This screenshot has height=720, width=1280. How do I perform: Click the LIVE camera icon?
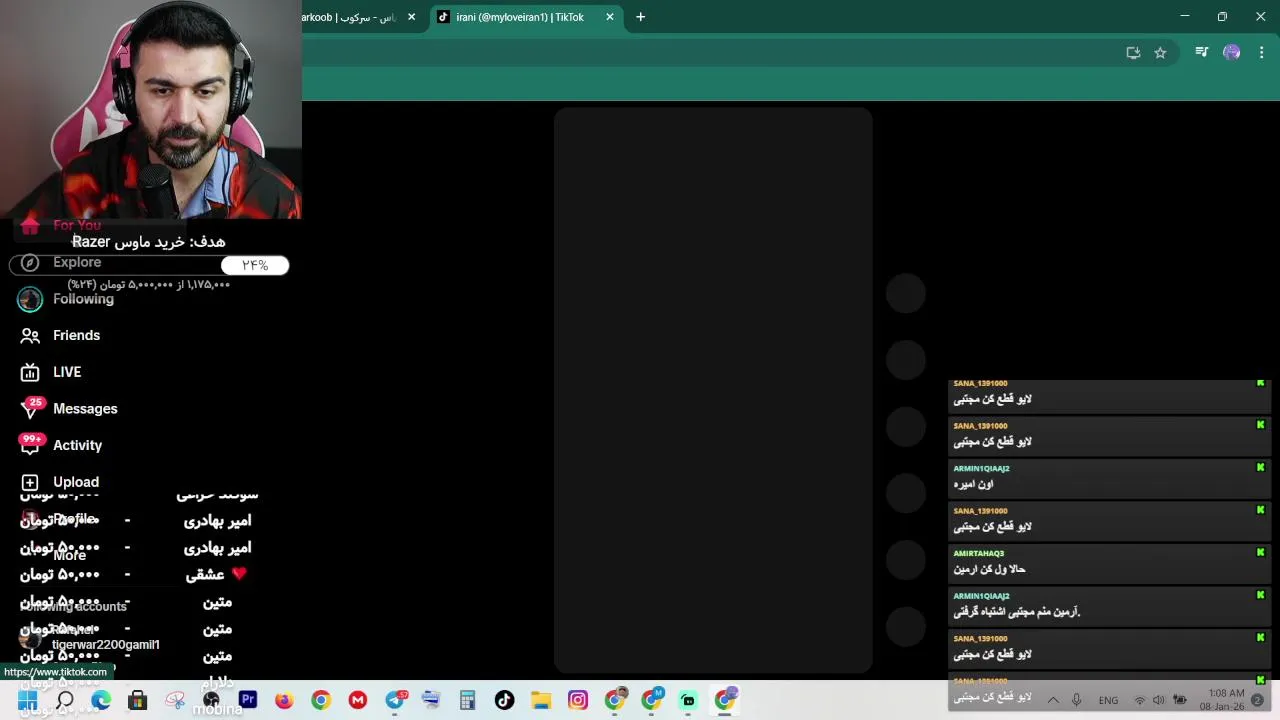[x=30, y=372]
